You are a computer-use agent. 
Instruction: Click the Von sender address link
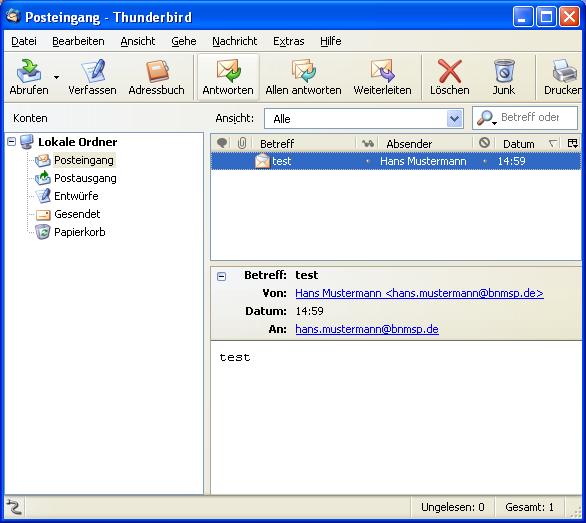tap(419, 293)
